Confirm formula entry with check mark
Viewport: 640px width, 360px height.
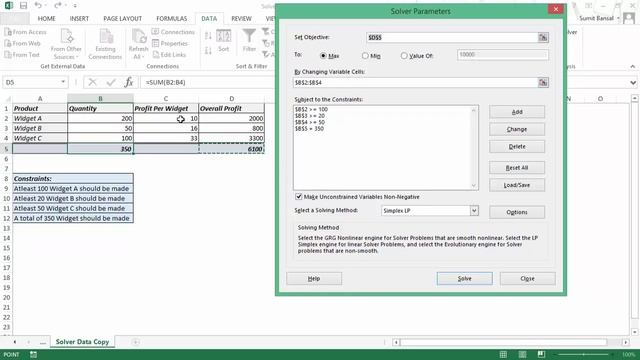click(111, 82)
